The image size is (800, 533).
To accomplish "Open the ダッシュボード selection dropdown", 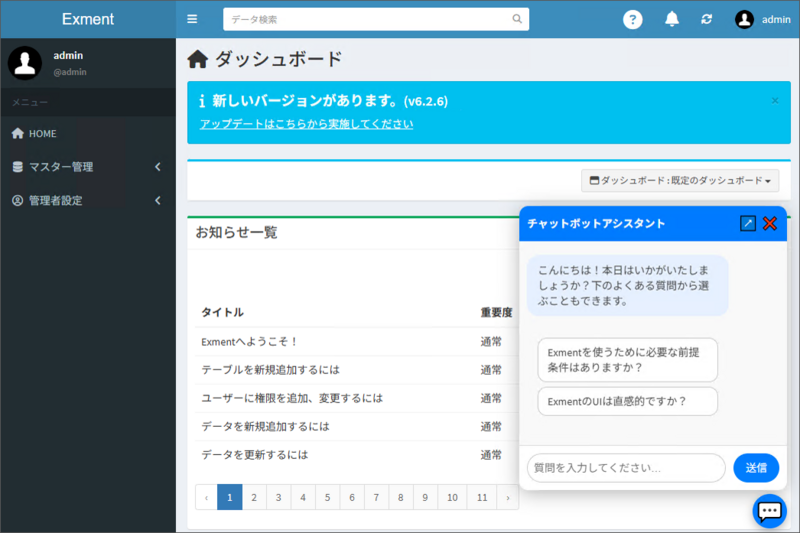I will pos(680,181).
